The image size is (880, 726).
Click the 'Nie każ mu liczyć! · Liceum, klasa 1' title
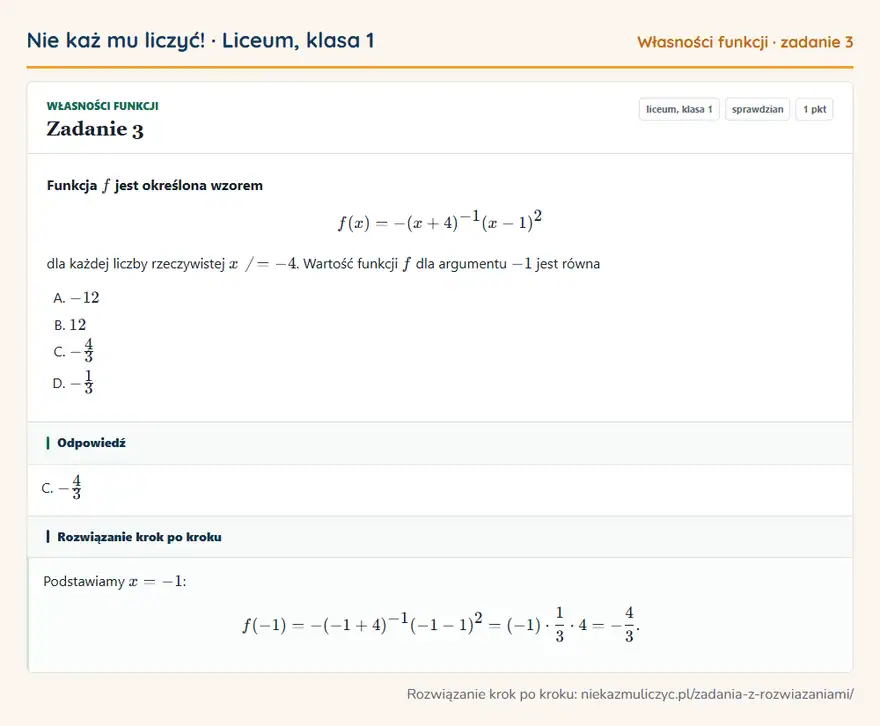(200, 40)
